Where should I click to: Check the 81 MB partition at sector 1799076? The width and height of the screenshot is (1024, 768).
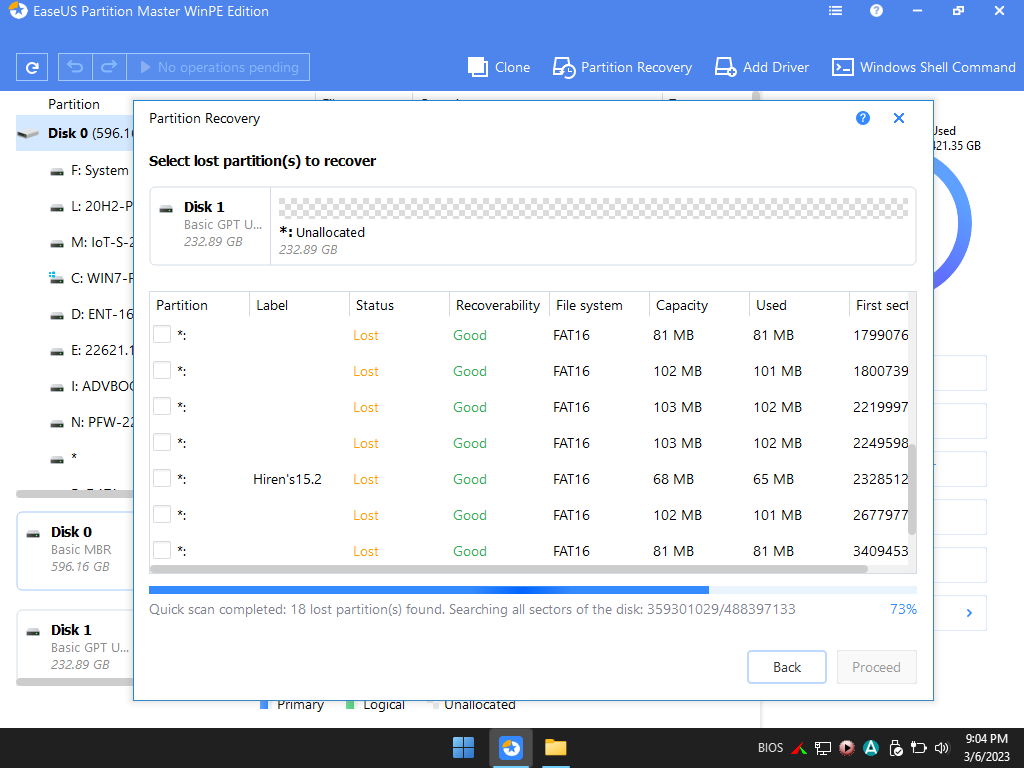pyautogui.click(x=162, y=334)
